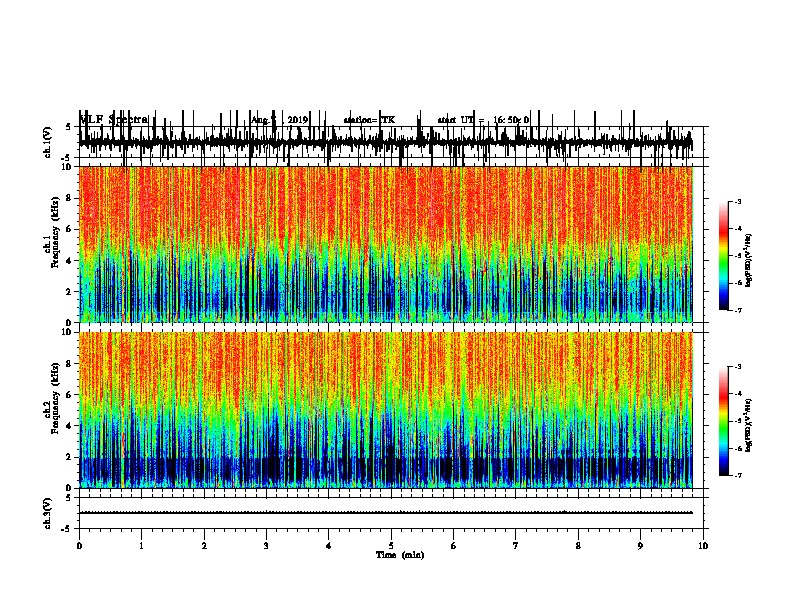Click time axis tick label '3'

tap(266, 546)
